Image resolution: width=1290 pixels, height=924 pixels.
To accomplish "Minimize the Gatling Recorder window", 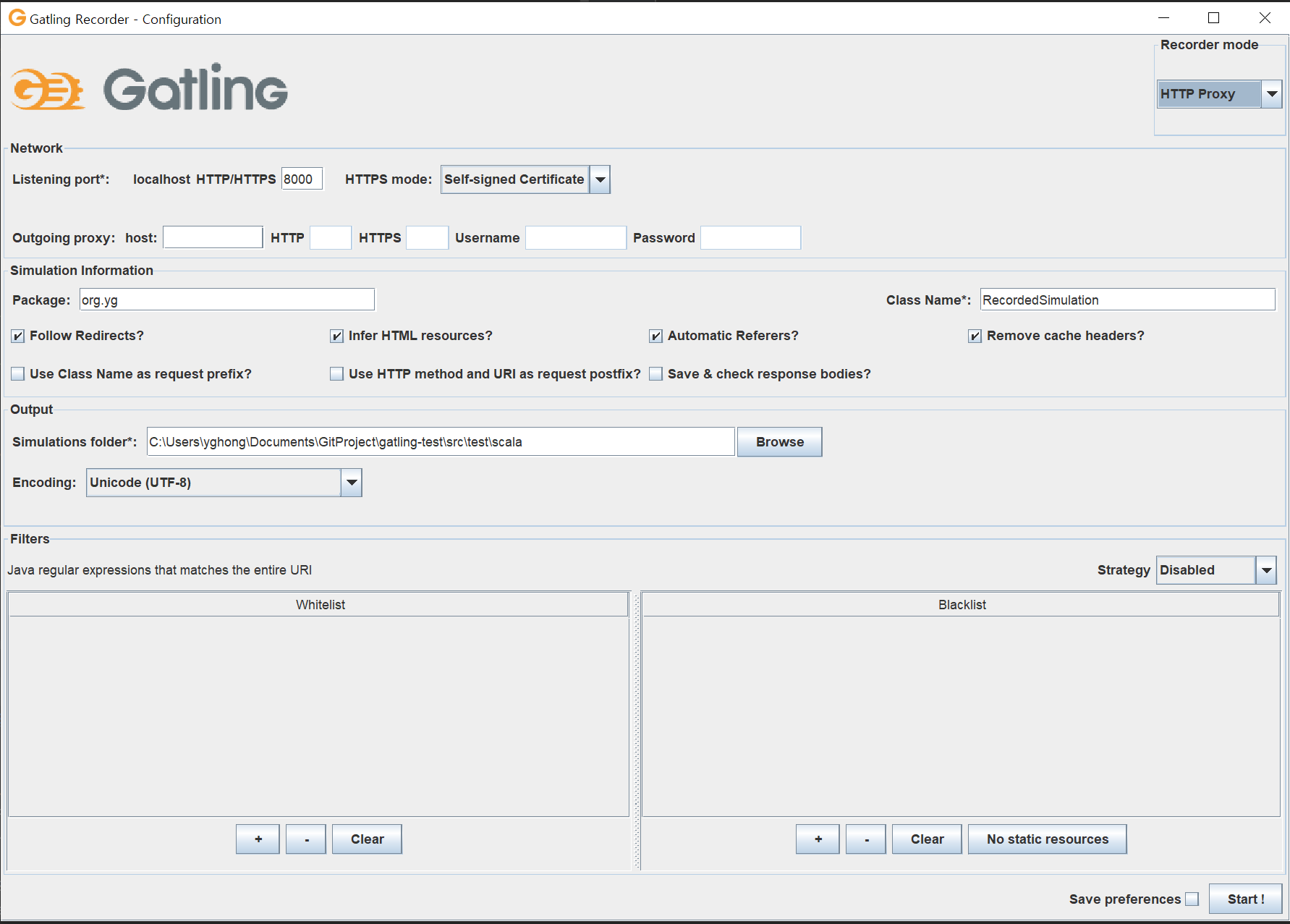I will (x=1163, y=18).
